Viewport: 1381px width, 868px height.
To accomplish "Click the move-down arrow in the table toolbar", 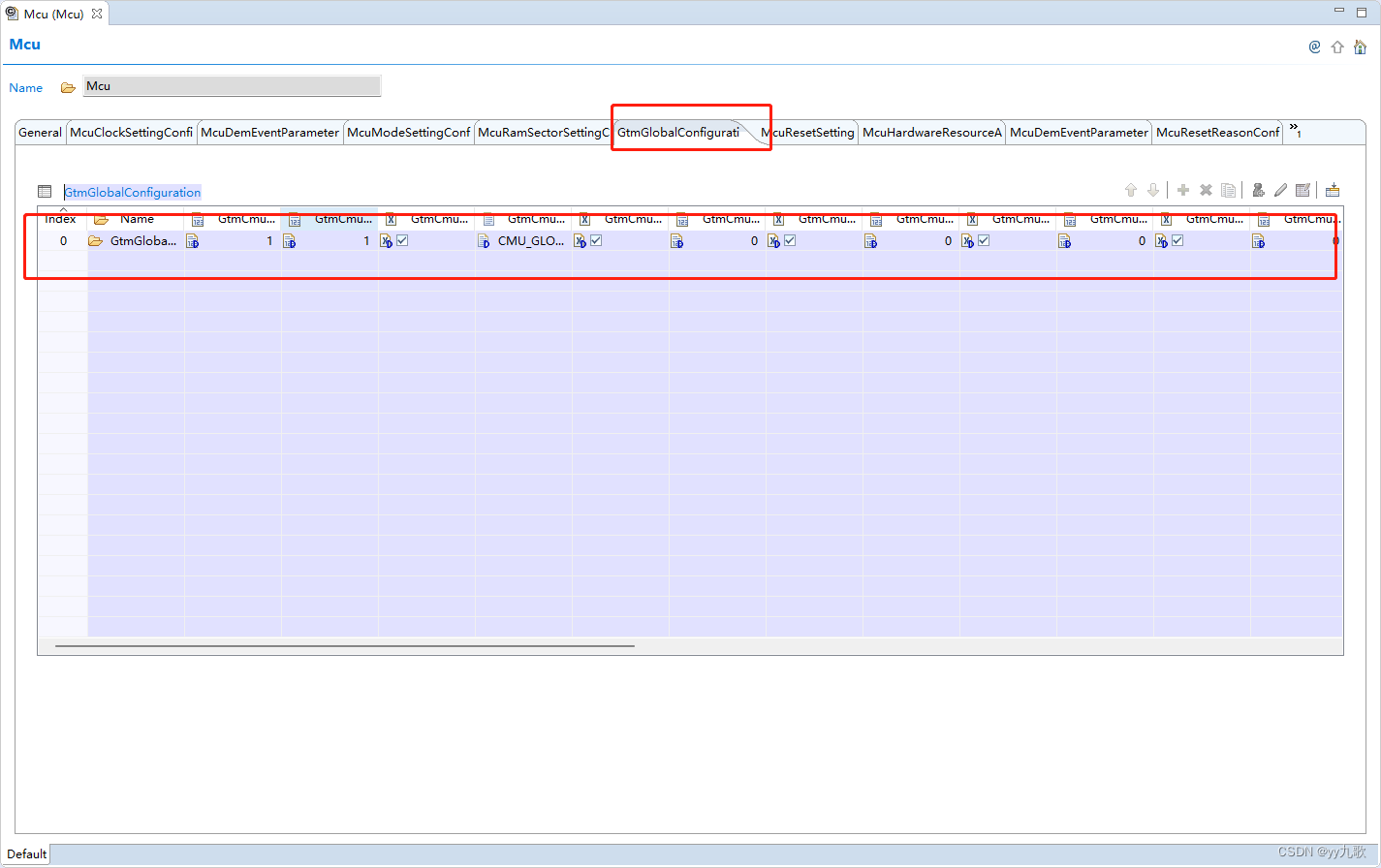I will coord(1153,190).
